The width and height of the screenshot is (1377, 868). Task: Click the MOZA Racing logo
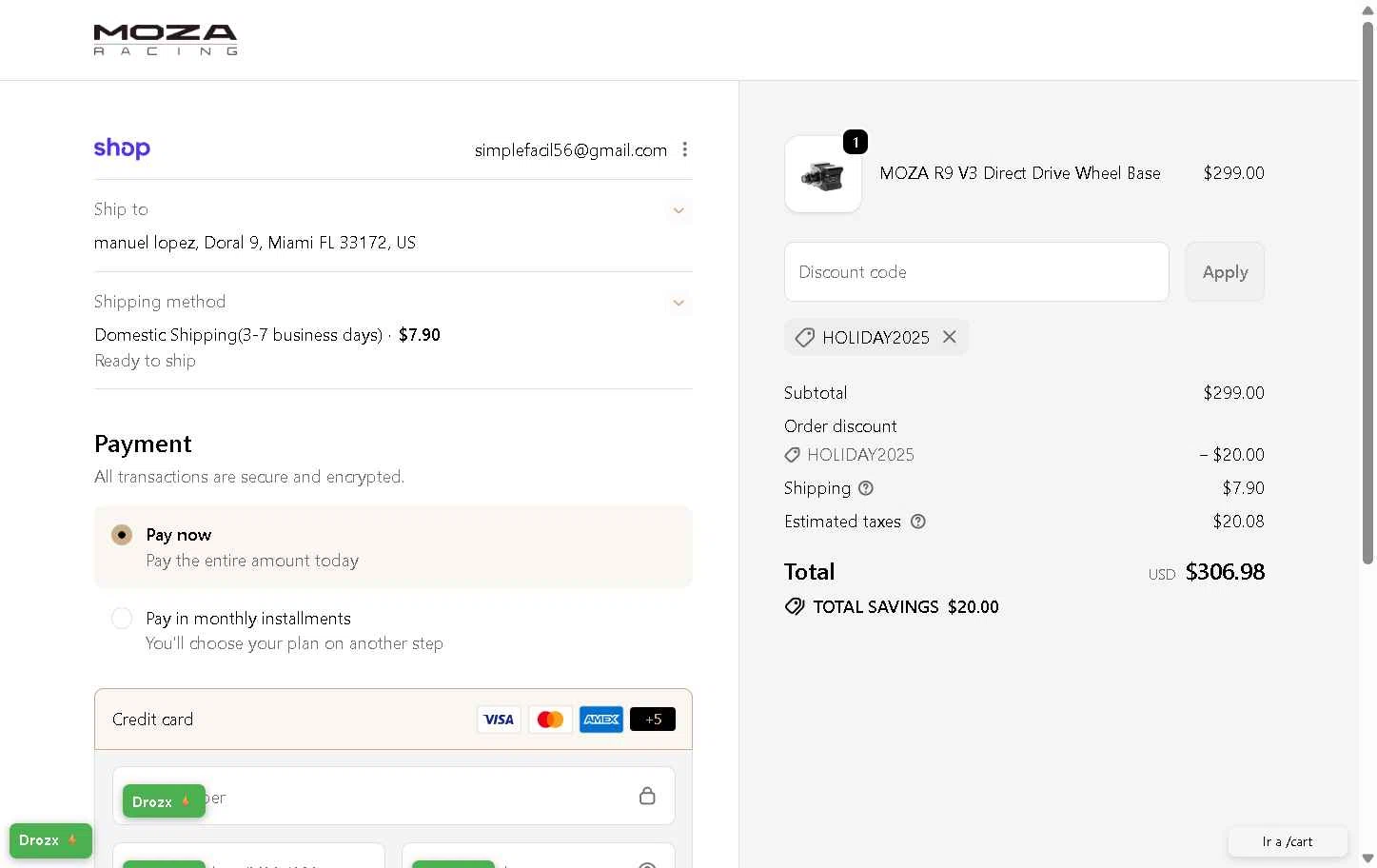point(166,40)
